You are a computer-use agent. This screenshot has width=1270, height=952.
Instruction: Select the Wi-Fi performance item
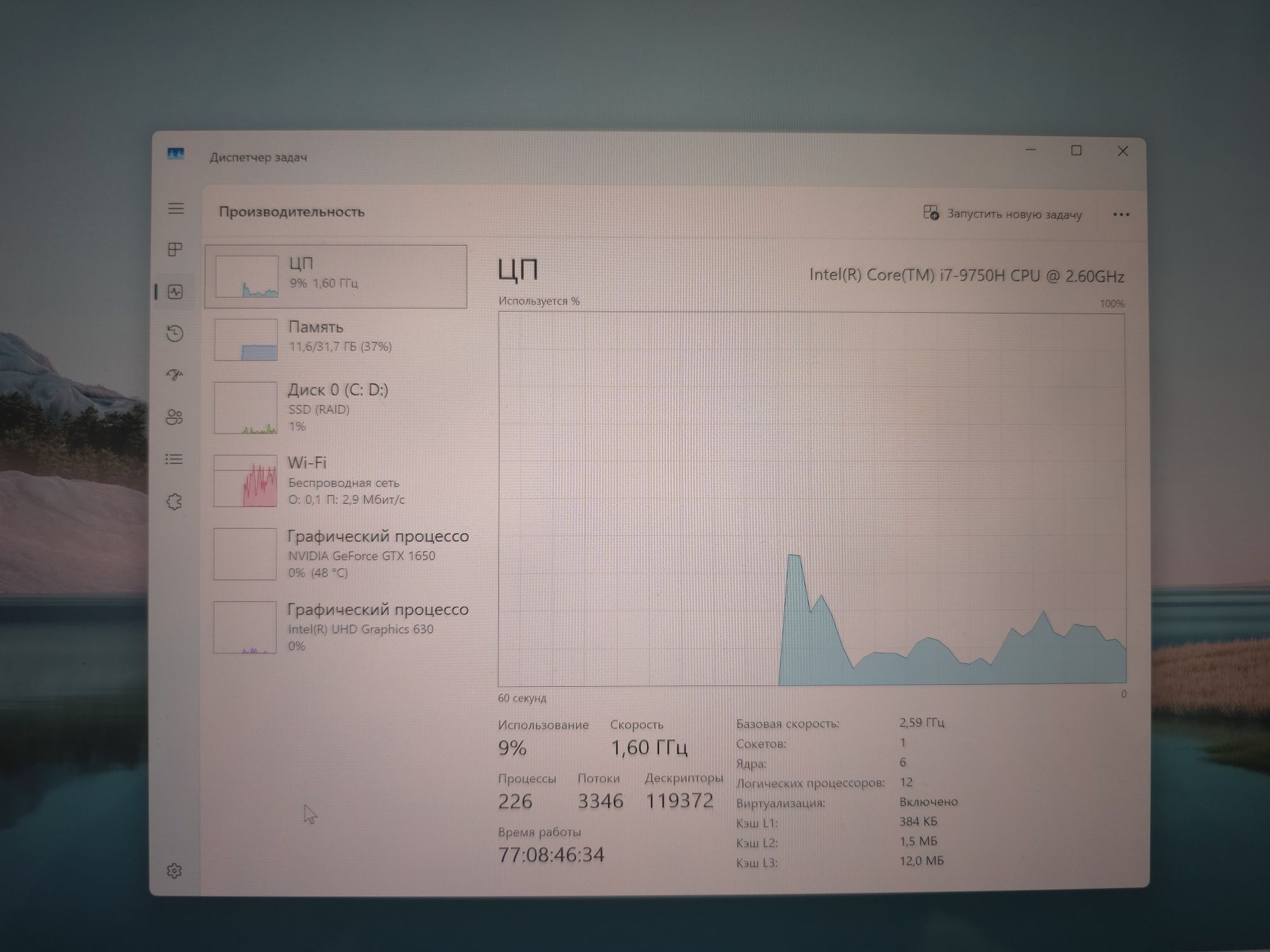tap(336, 480)
